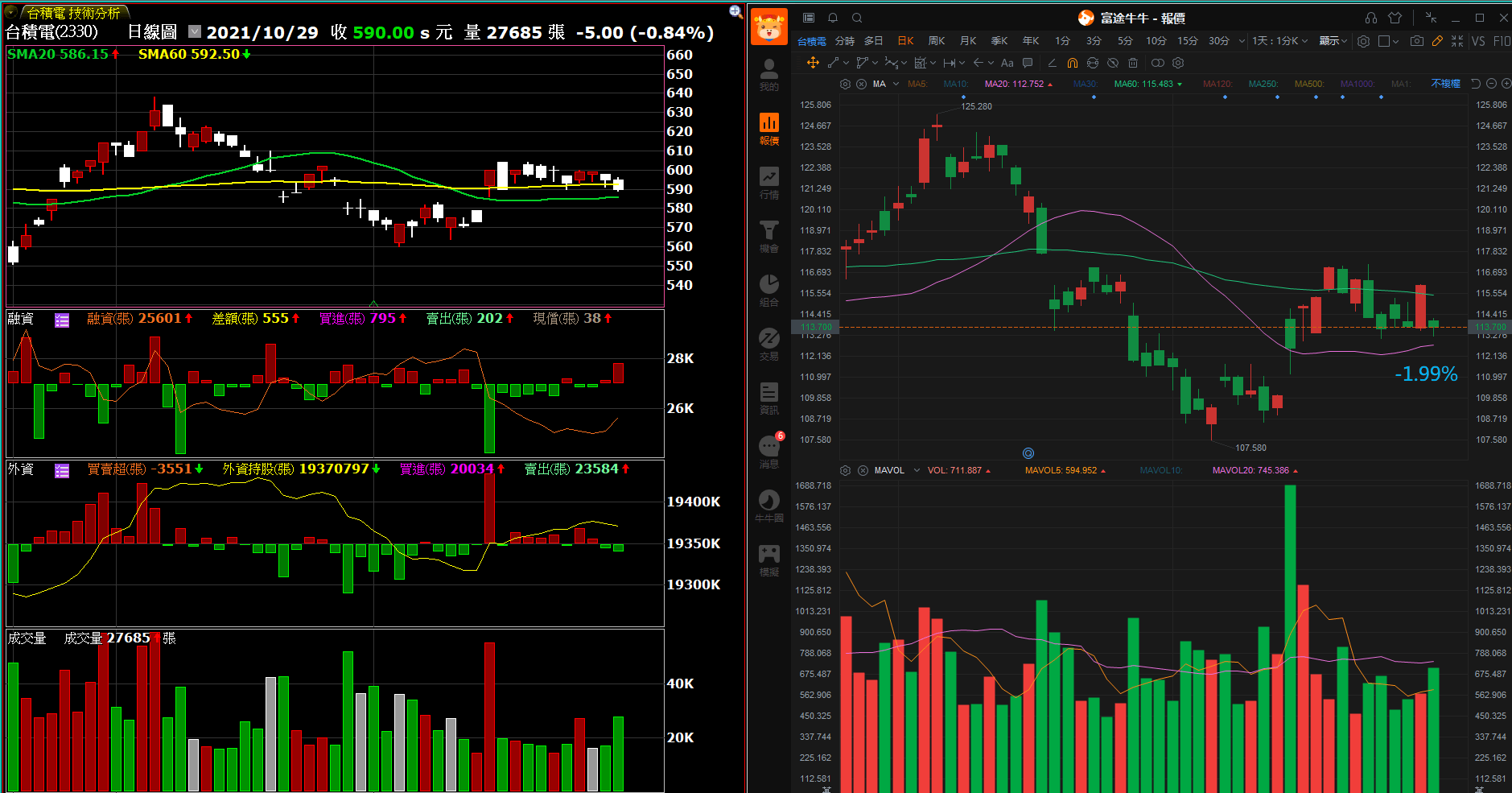This screenshot has width=1512, height=793.
Task: Open the 行情 market sidebar item
Action: coord(769,184)
